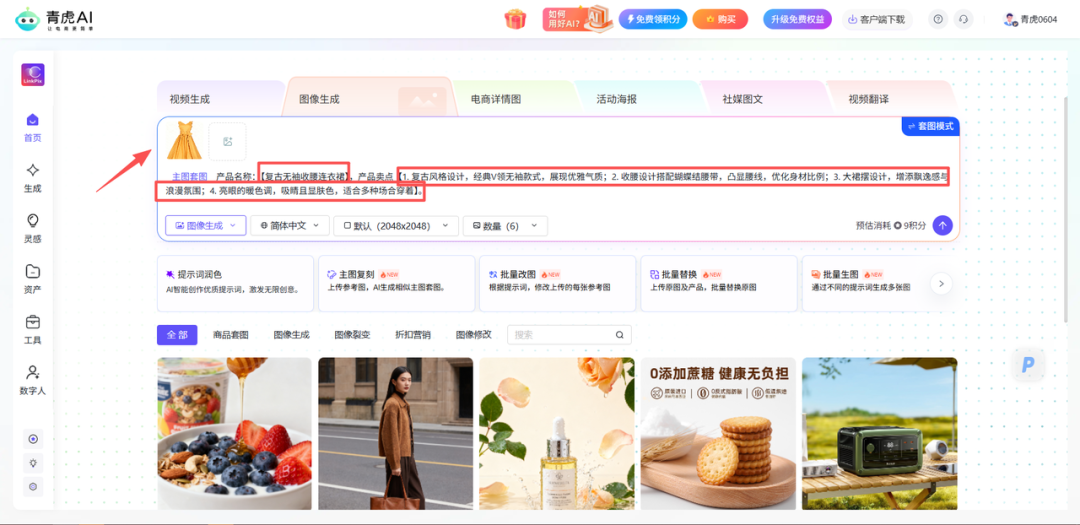The height and width of the screenshot is (525, 1080).
Task: Open 数字人 in the sidebar
Action: [x=32, y=381]
